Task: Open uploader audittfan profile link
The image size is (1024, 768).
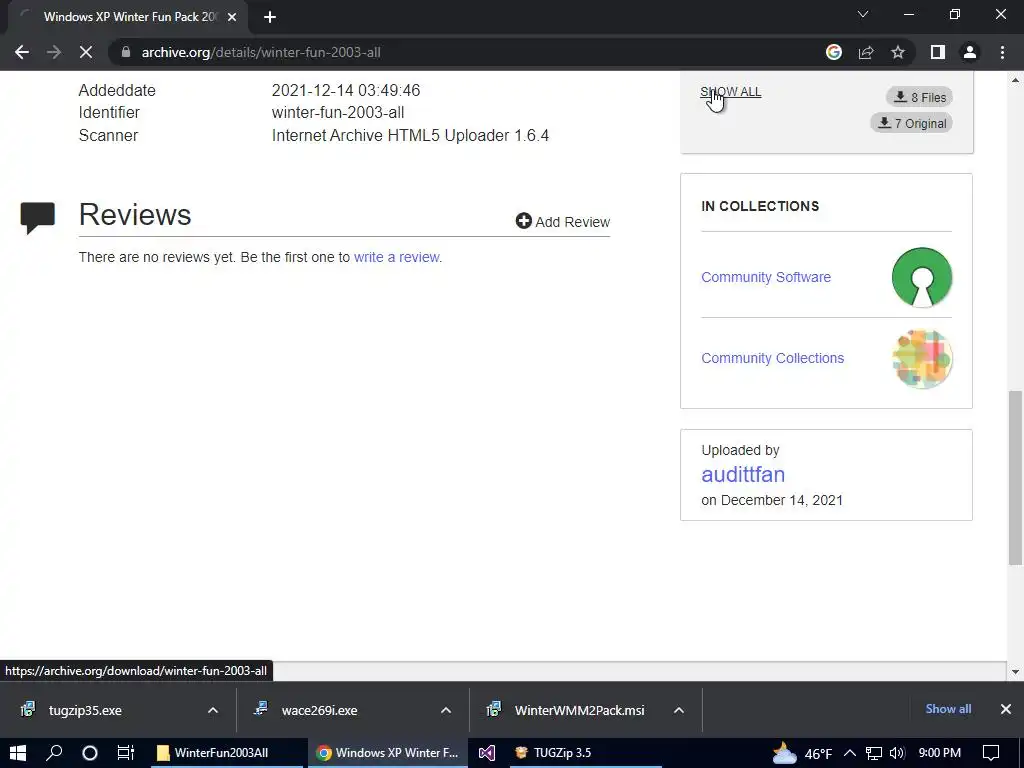Action: [743, 474]
